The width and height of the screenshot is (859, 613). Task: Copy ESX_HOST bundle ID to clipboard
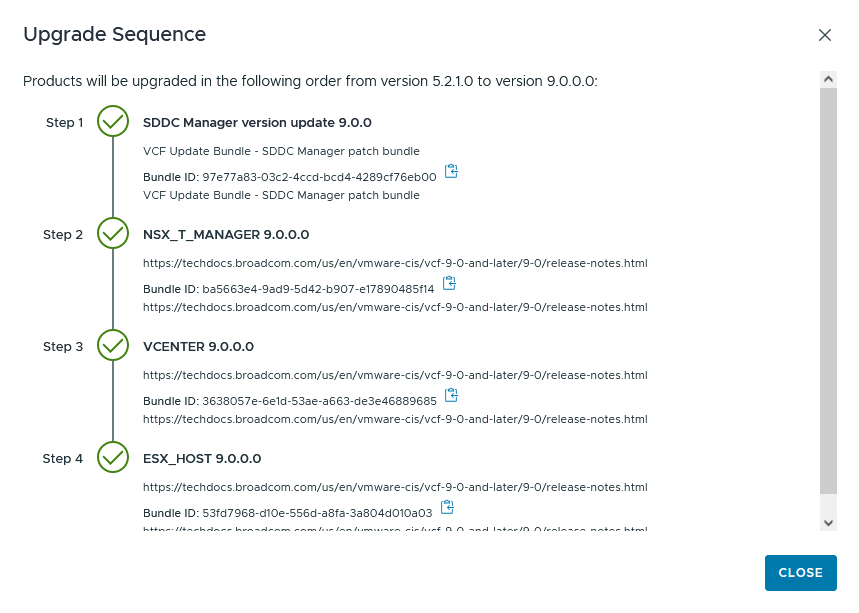click(447, 508)
